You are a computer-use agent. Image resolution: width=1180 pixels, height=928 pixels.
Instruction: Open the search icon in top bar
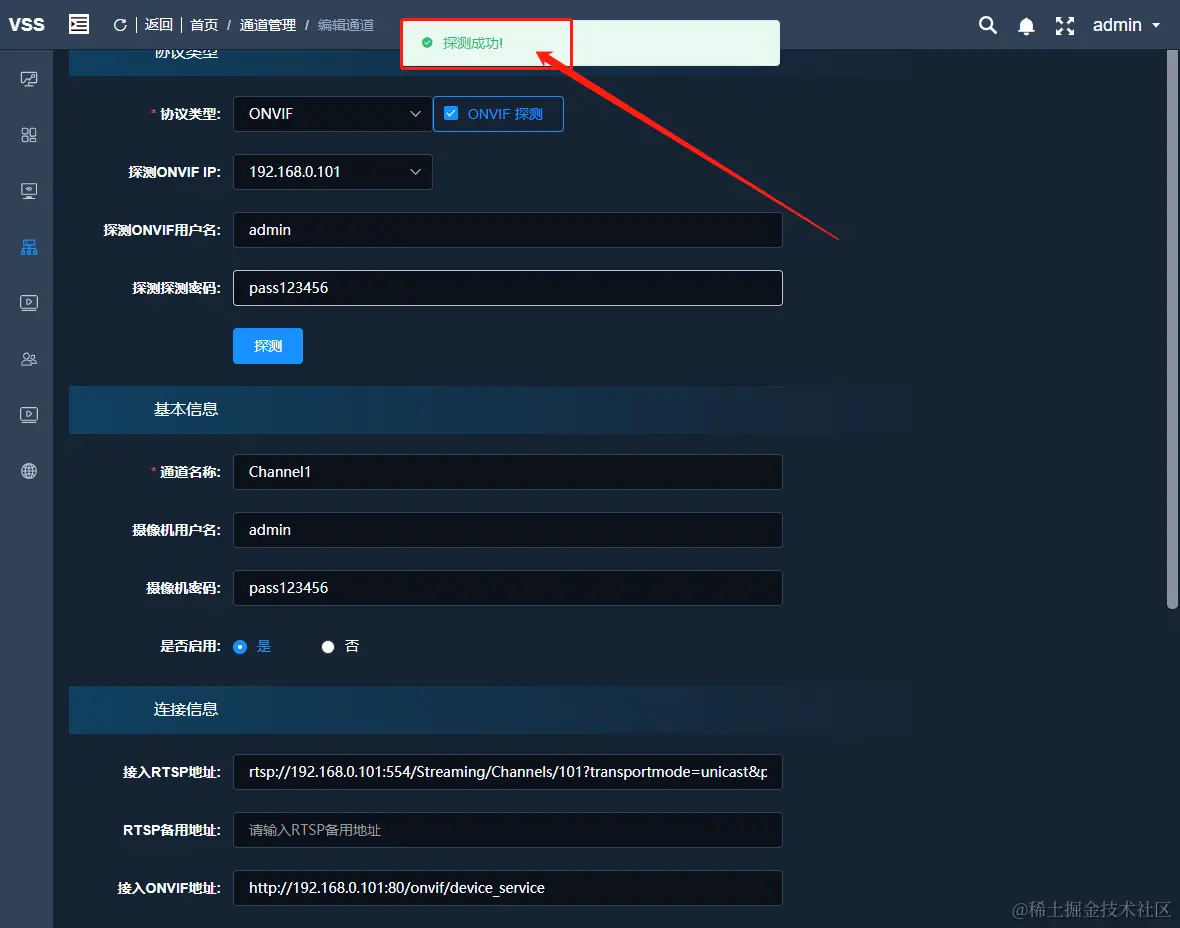coord(987,25)
